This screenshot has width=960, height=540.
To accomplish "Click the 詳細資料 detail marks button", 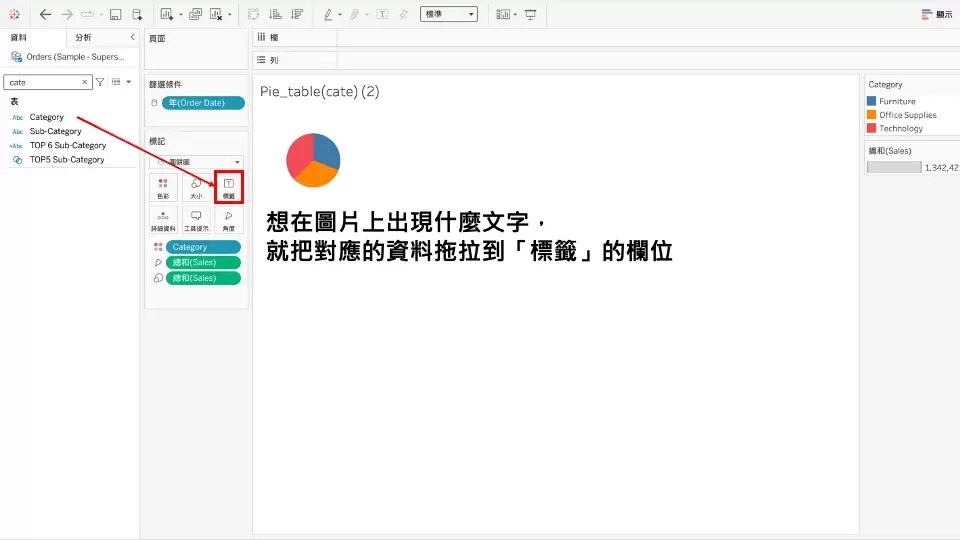I will coord(163,220).
